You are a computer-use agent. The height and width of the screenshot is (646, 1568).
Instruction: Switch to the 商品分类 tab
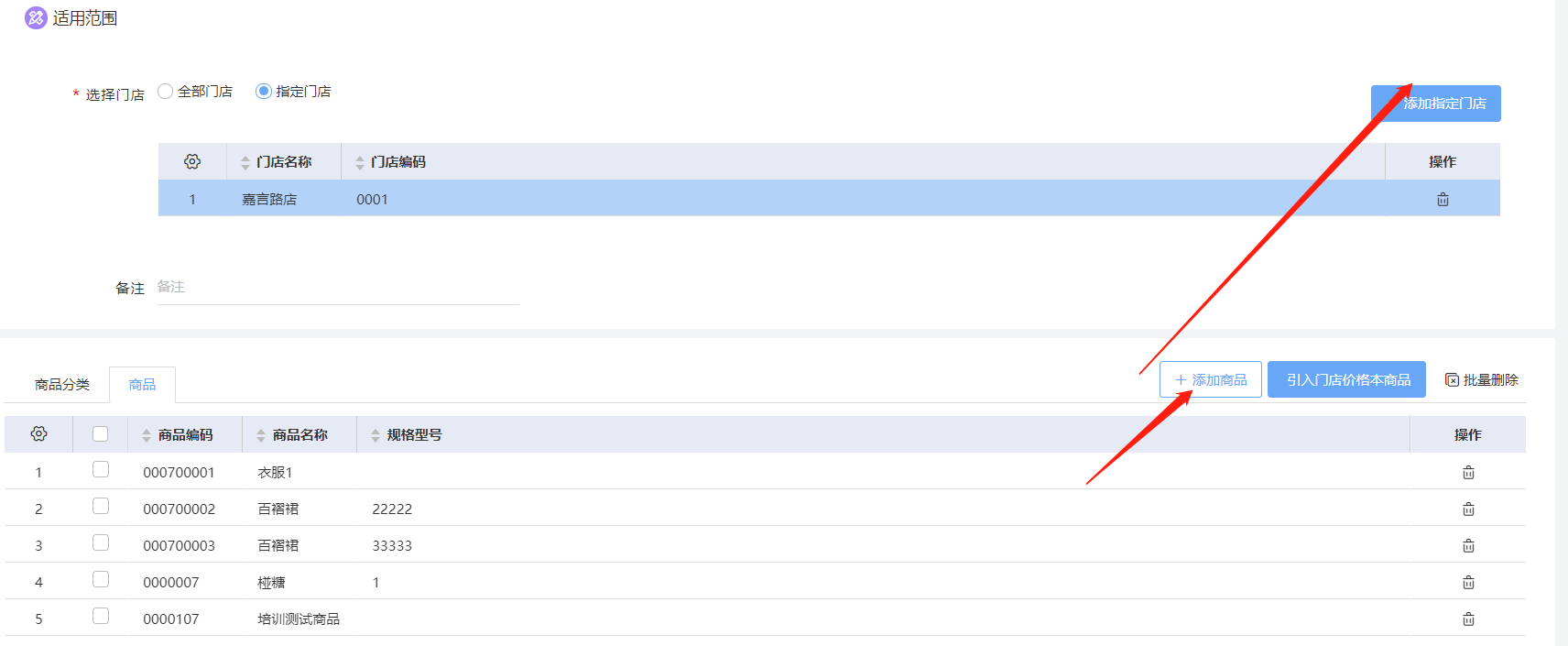pyautogui.click(x=62, y=385)
